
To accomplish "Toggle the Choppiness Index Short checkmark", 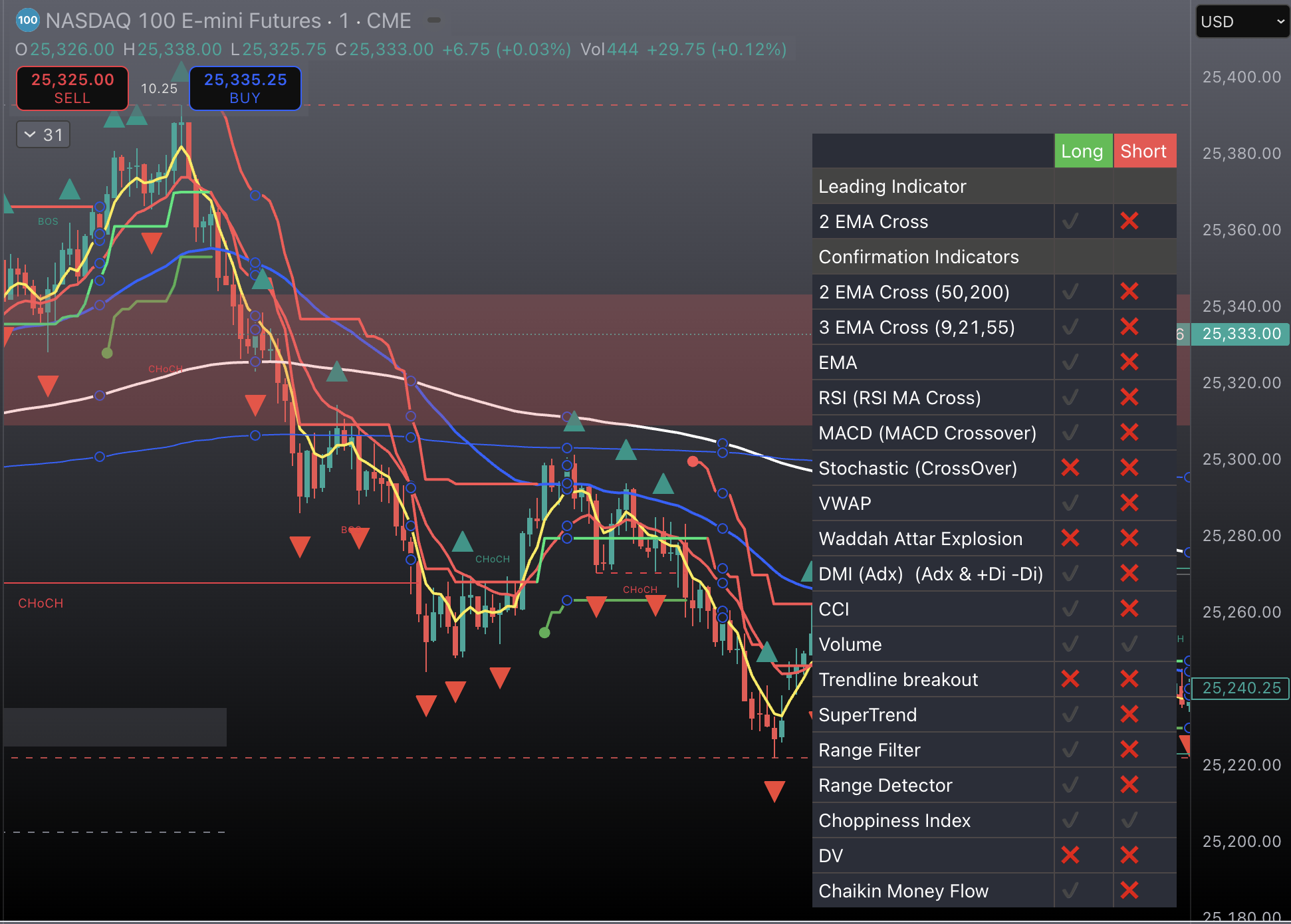I will (1129, 820).
